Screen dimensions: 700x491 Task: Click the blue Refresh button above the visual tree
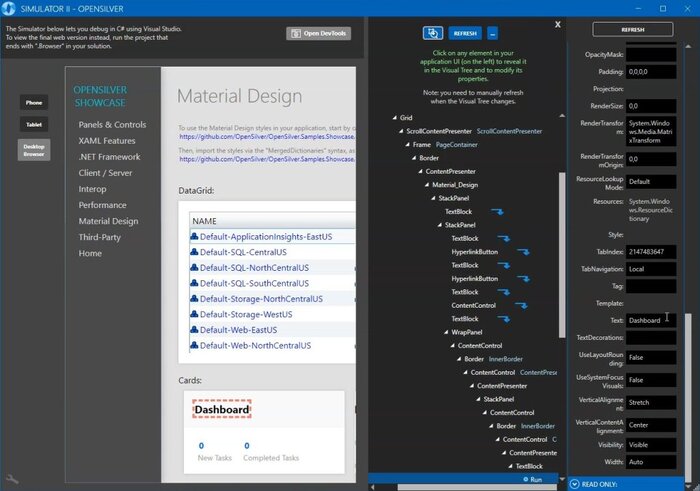465,33
